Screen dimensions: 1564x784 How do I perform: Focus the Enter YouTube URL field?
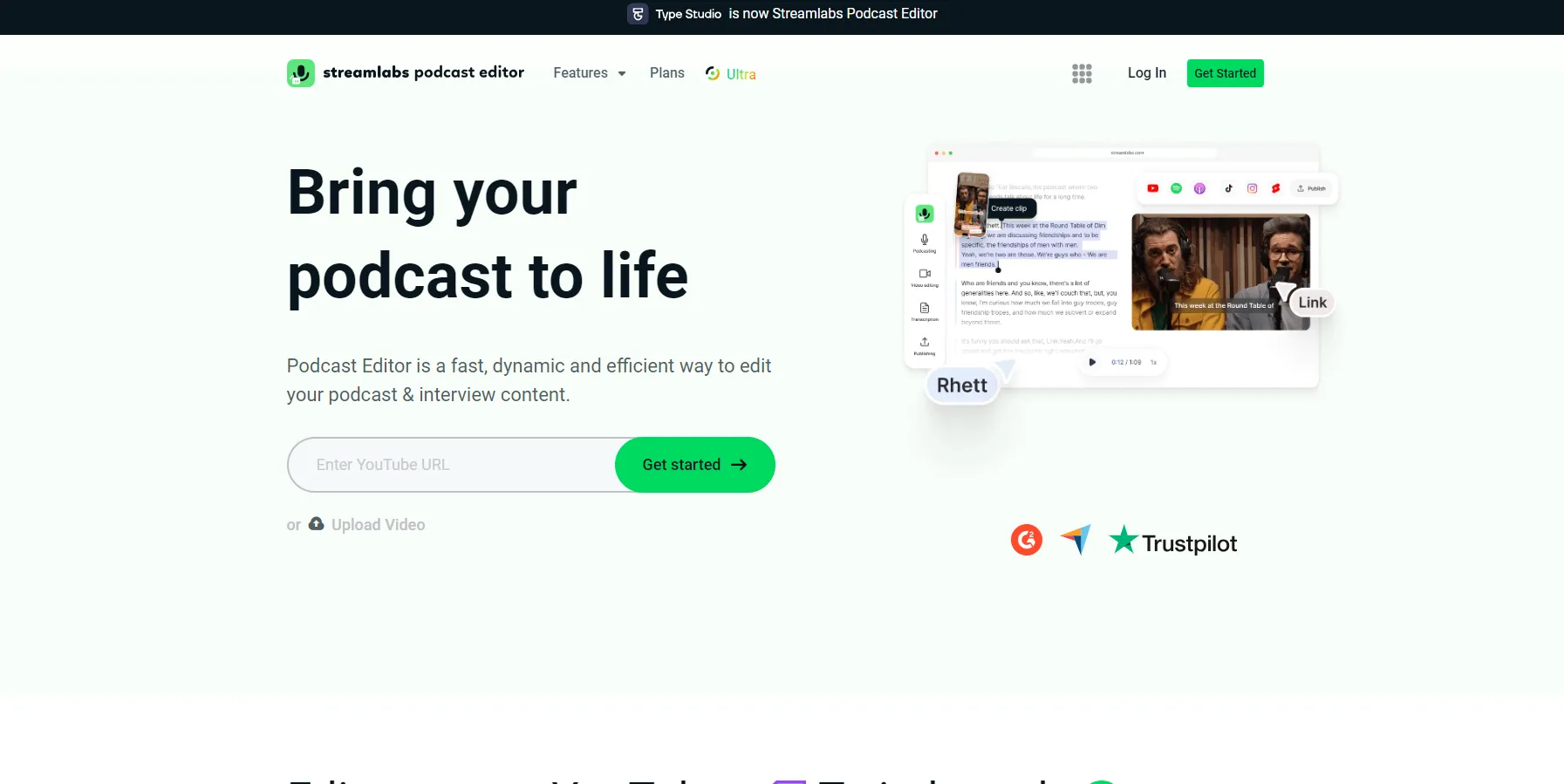[x=452, y=465]
